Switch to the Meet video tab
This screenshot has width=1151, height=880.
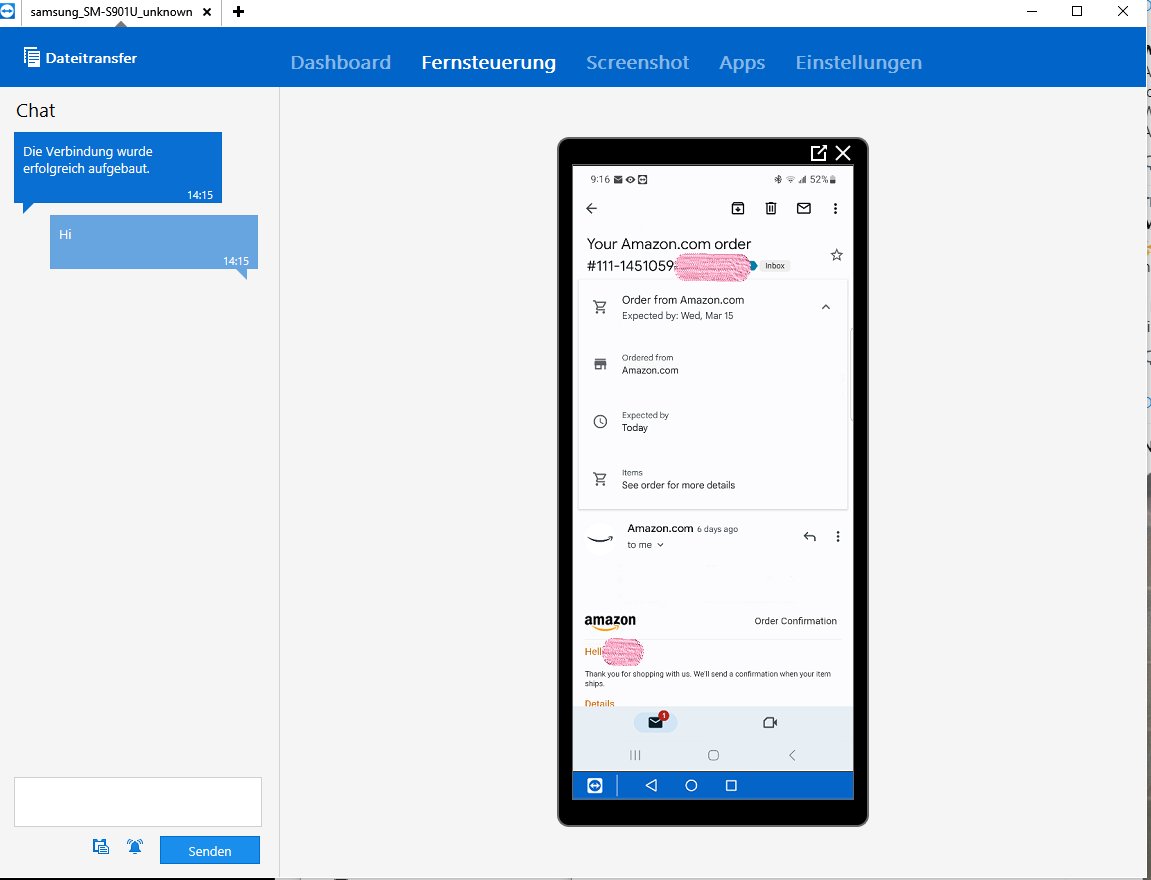pyautogui.click(x=769, y=722)
